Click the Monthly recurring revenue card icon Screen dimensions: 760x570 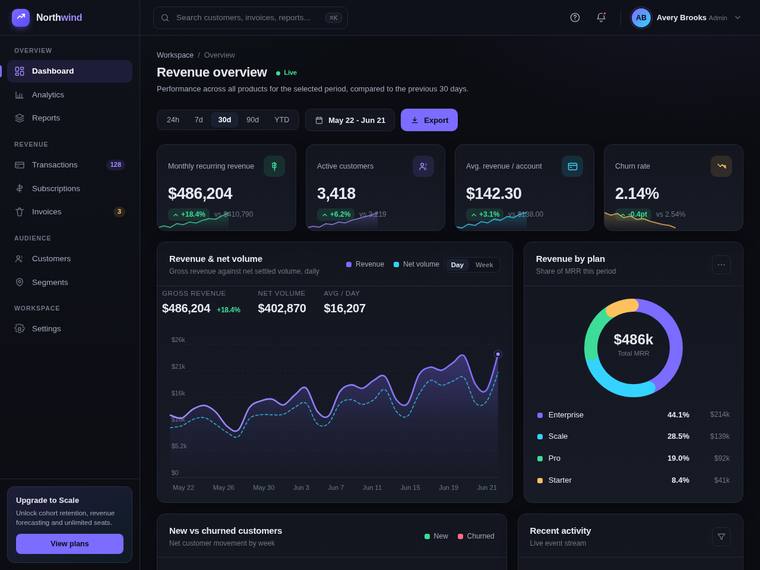[274, 166]
